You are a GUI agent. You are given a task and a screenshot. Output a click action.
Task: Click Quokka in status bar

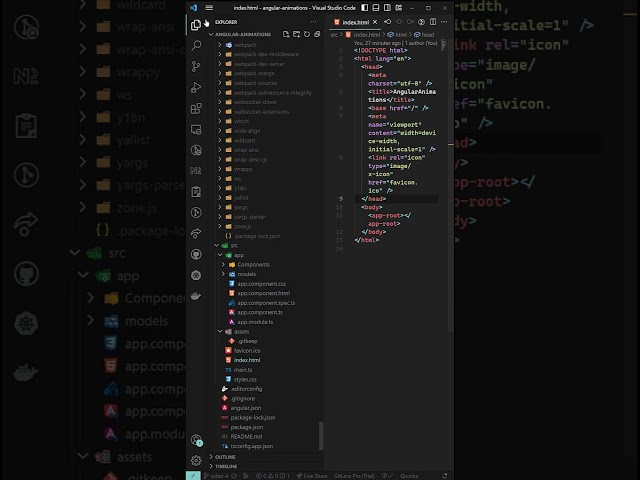409,476
